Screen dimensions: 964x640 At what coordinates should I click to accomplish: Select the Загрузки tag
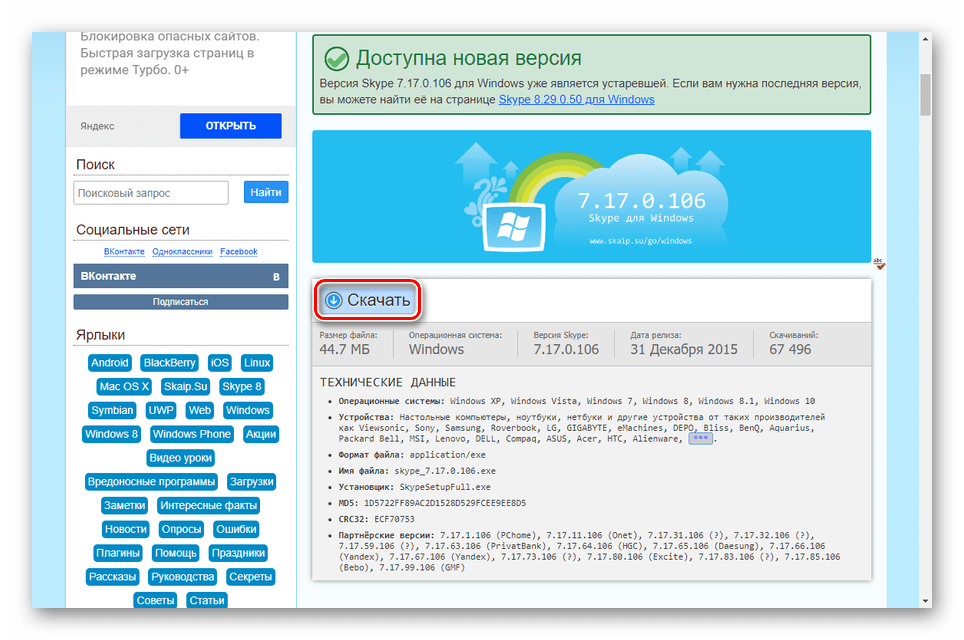(251, 481)
